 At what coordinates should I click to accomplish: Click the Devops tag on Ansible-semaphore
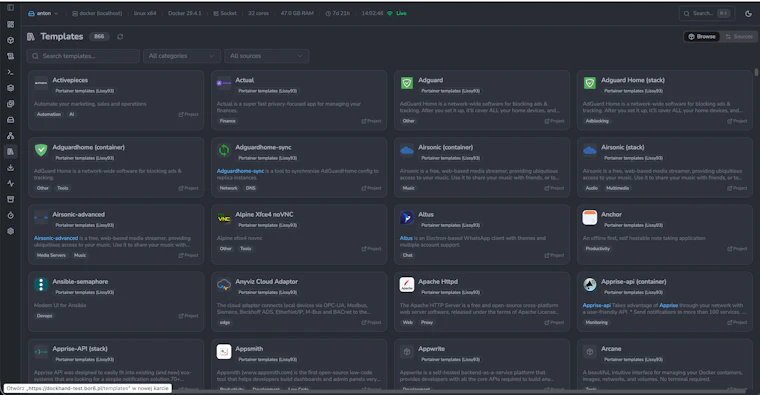coord(45,316)
